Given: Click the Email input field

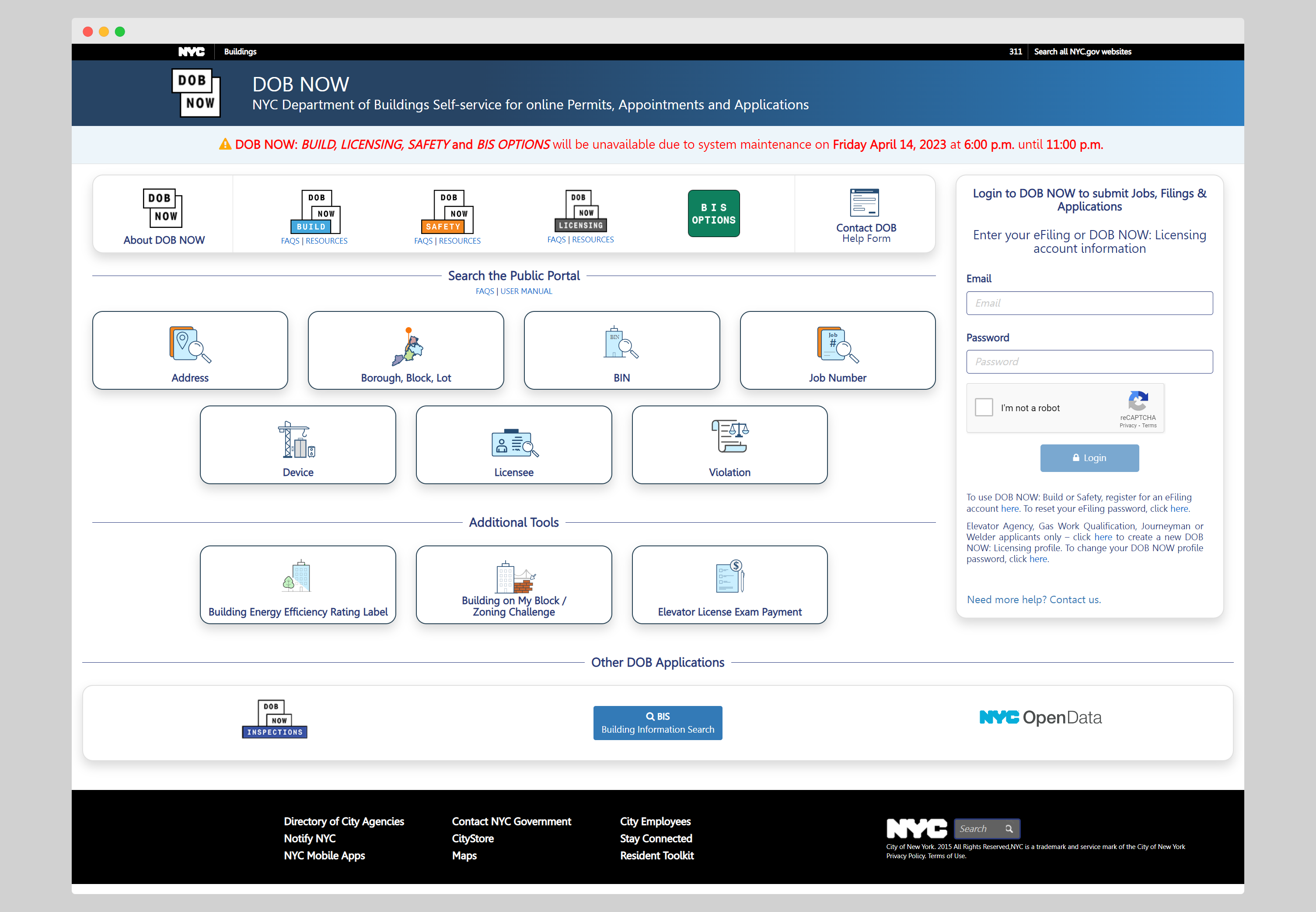Looking at the screenshot, I should coord(1090,303).
